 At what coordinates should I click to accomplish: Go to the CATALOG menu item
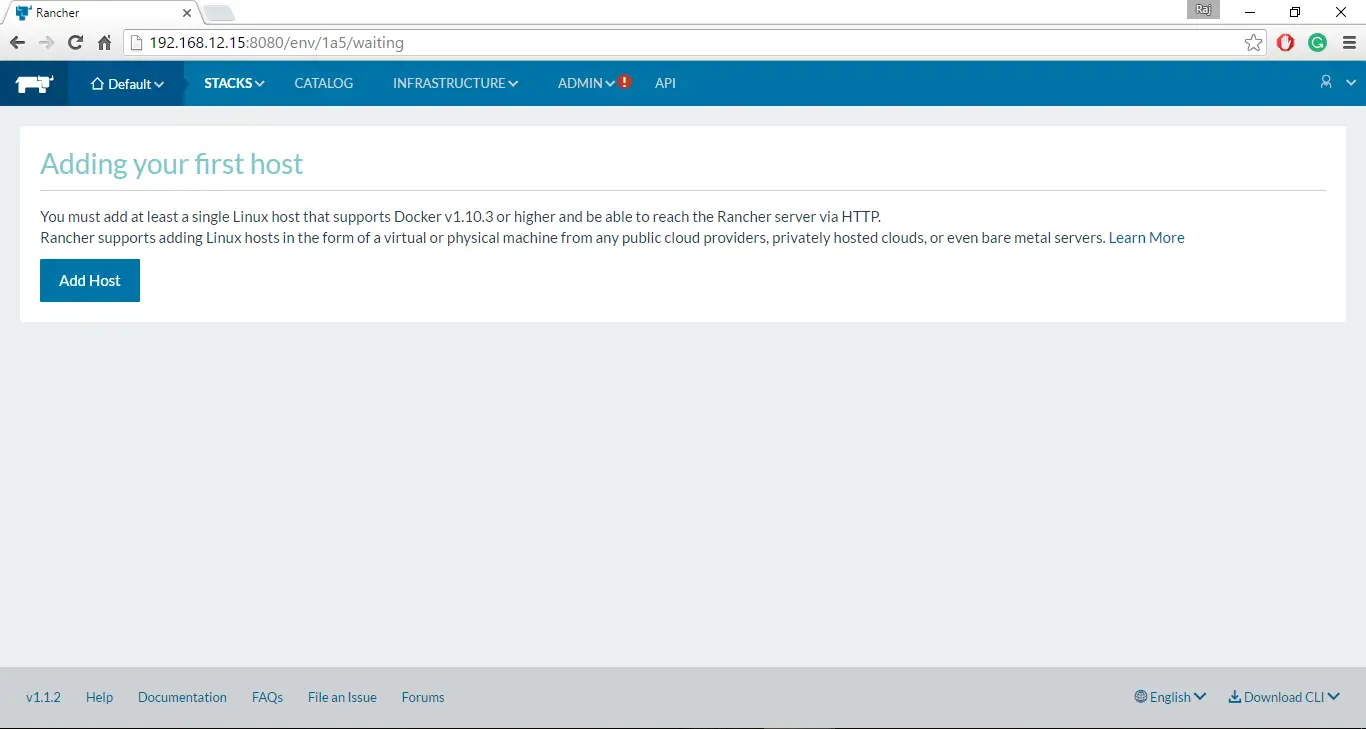[324, 83]
